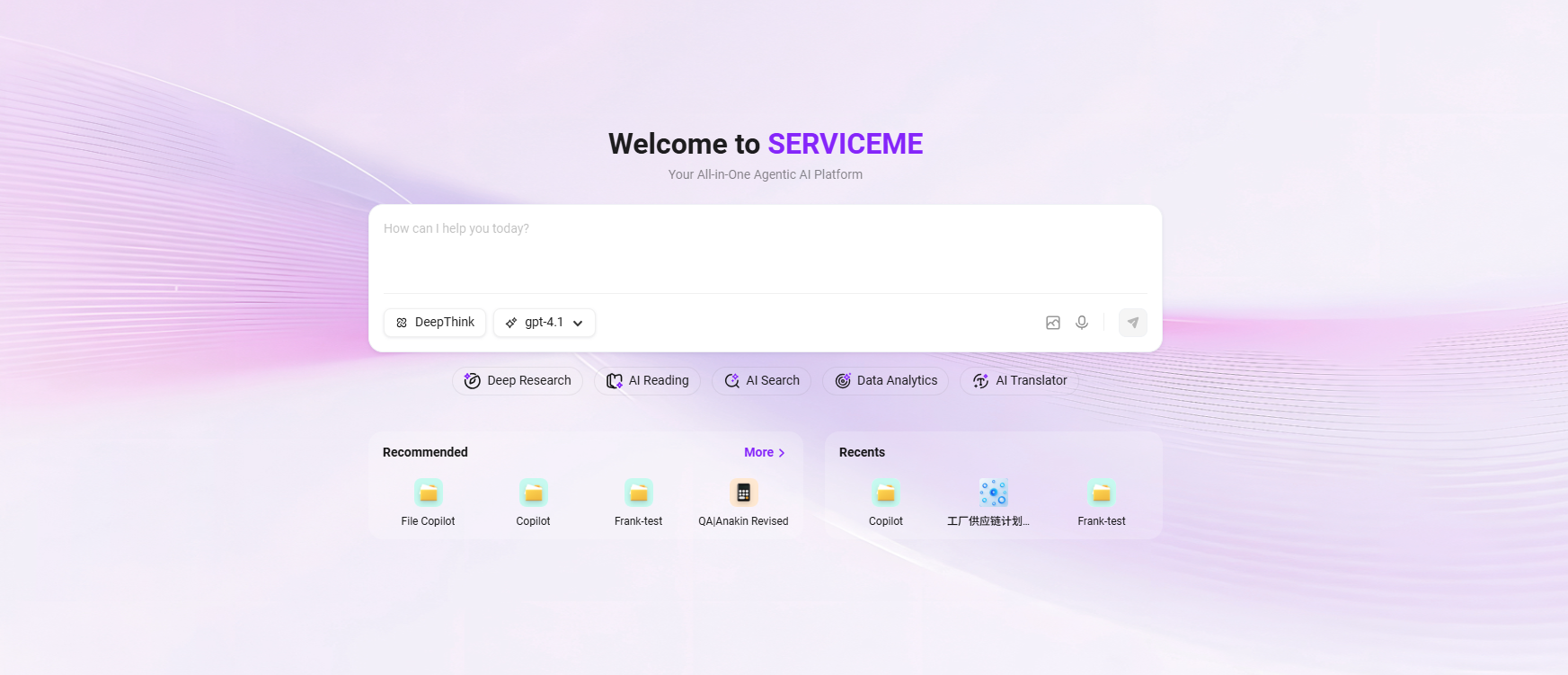This screenshot has width=1568, height=675.
Task: Expand the gpt-4.1 model dropdown
Action: click(x=545, y=323)
